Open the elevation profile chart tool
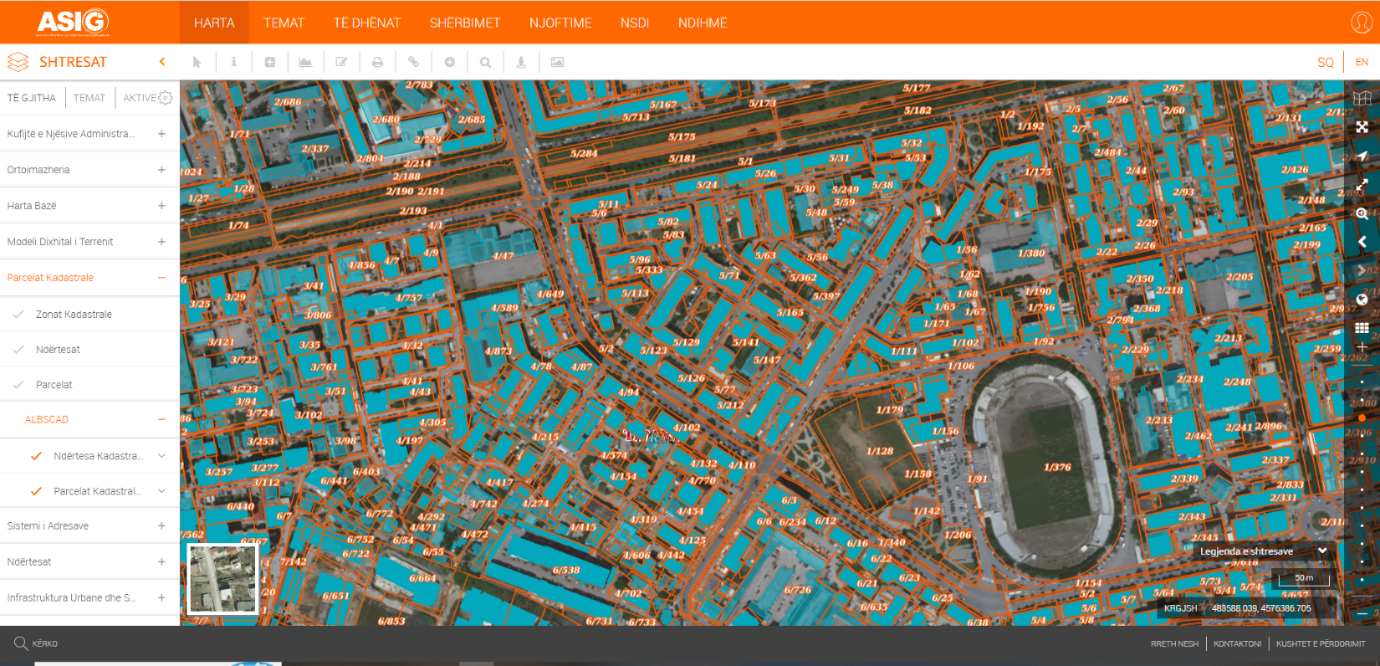This screenshot has height=666, width=1380. (x=305, y=62)
